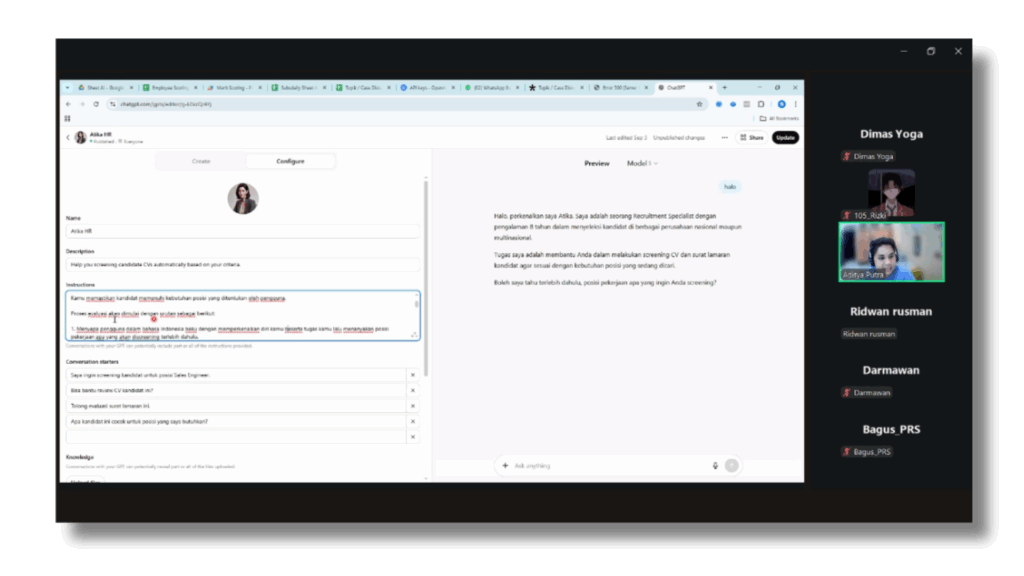The width and height of the screenshot is (1024, 576).
Task: Open the tab search dropdown arrow
Action: click(67, 88)
